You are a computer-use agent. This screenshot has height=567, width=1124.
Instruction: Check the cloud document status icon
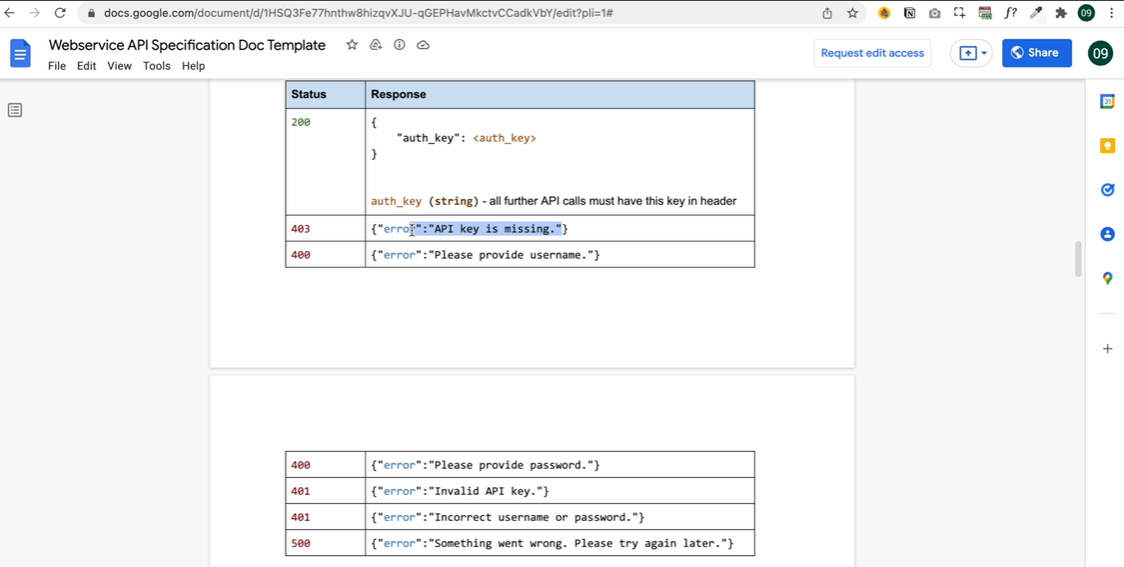tap(423, 45)
